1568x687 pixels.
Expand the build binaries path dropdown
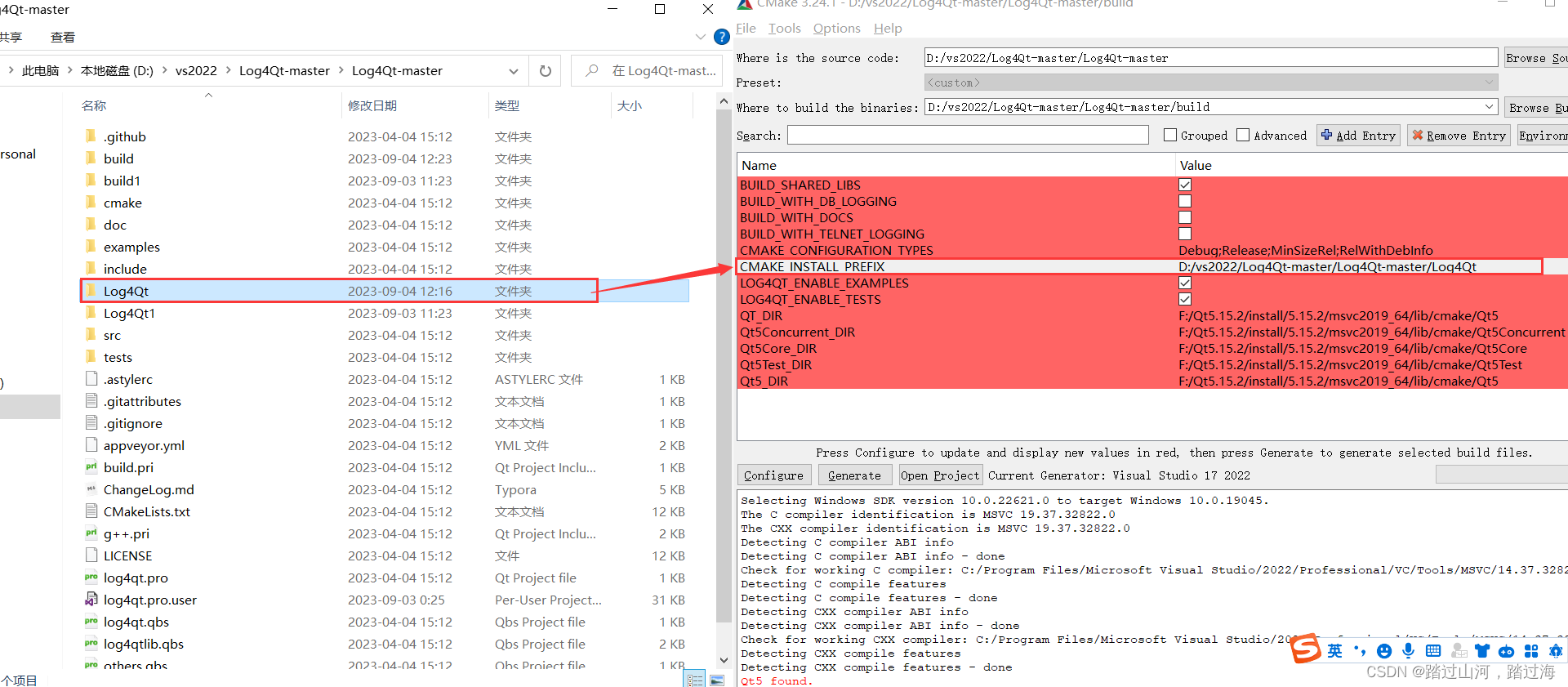coord(1490,107)
